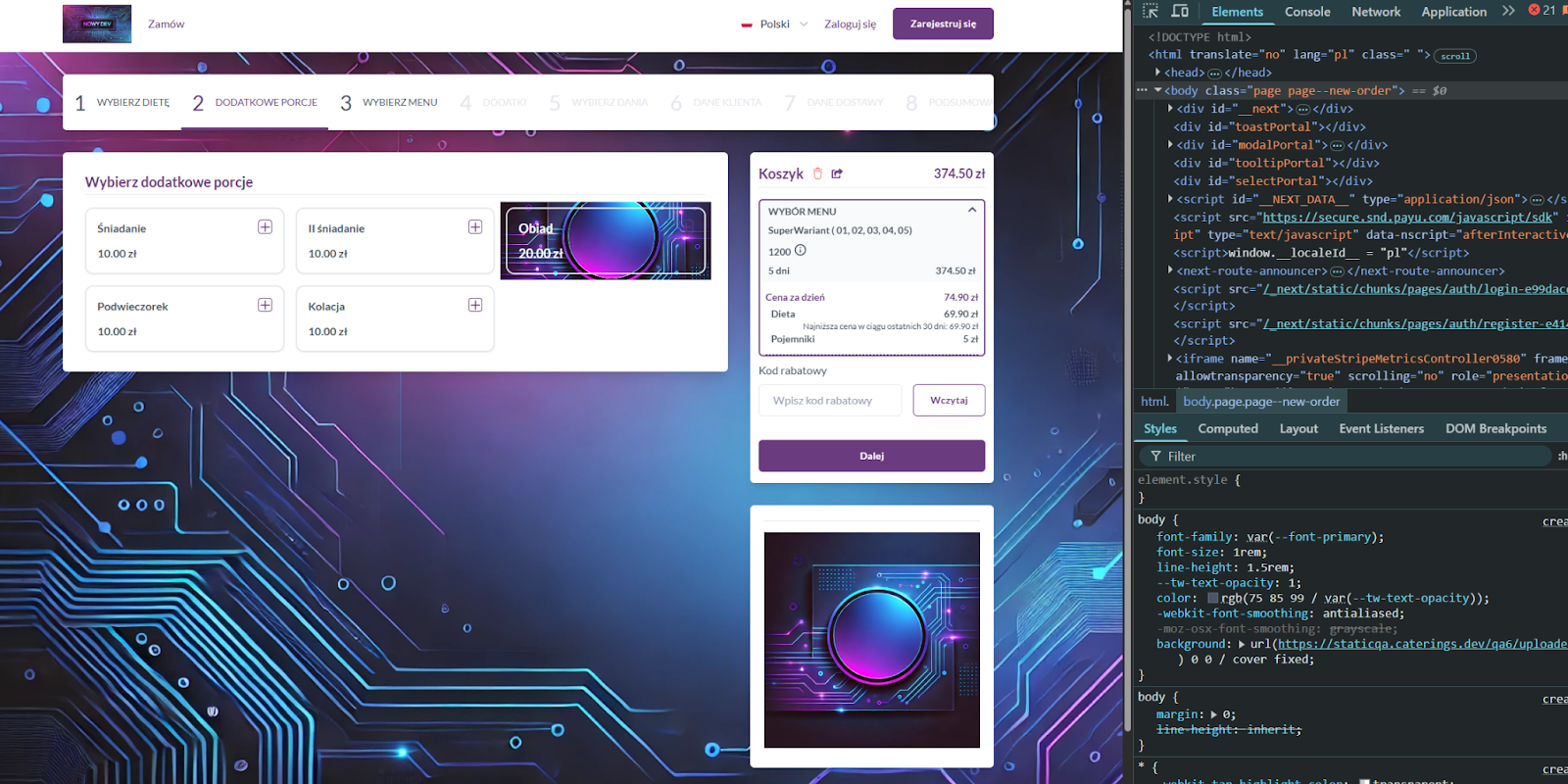Image resolution: width=1568 pixels, height=784 pixels.
Task: Activate DevTools inspect element picker
Action: [x=1151, y=11]
